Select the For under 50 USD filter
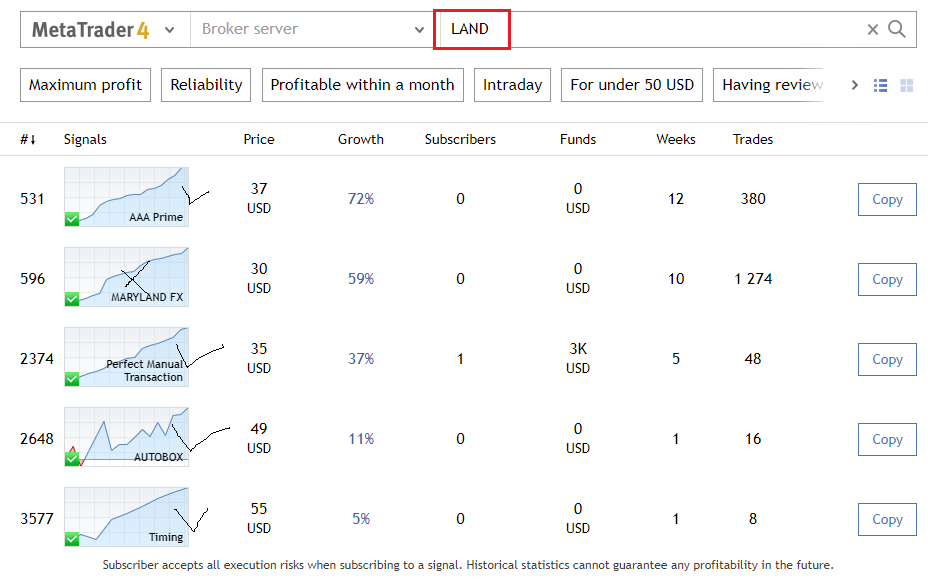The height and width of the screenshot is (588, 928). click(632, 85)
